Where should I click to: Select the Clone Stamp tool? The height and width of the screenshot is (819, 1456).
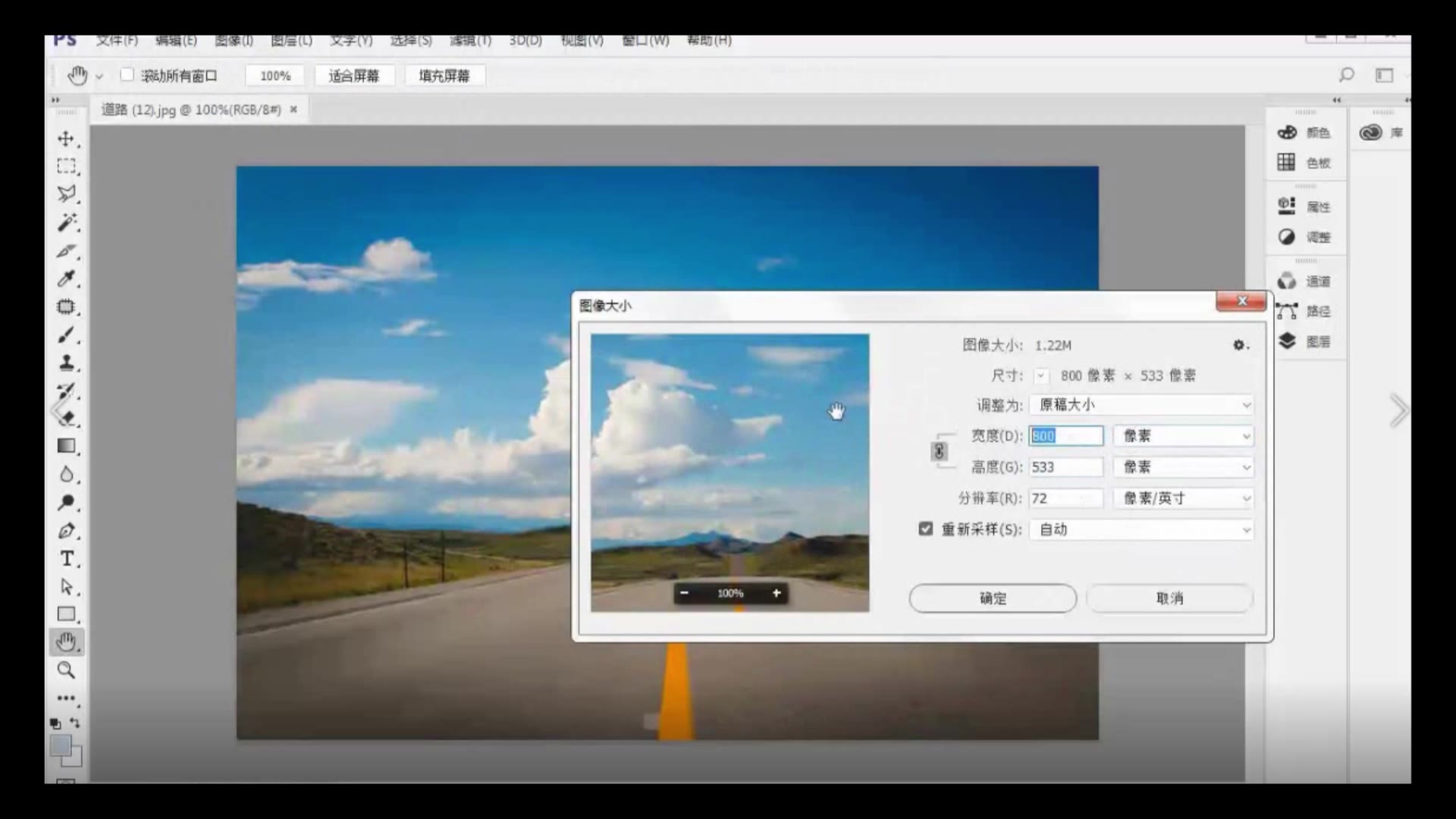67,362
